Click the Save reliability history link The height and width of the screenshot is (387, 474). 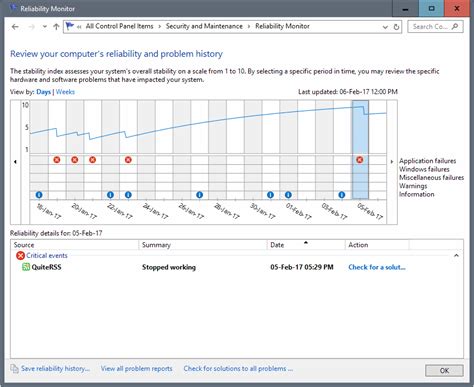55,369
